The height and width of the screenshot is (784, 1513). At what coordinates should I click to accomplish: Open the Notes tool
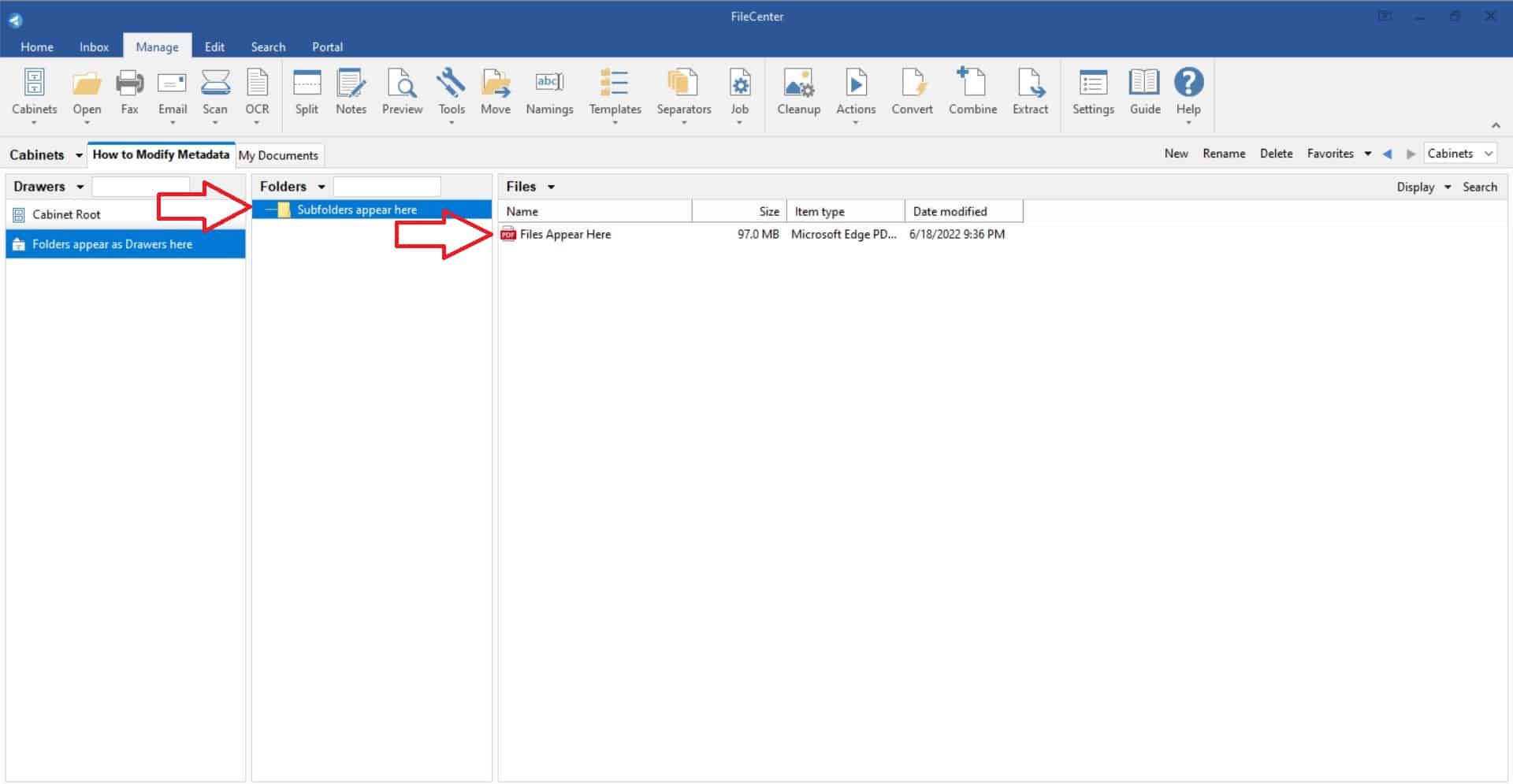coord(351,93)
